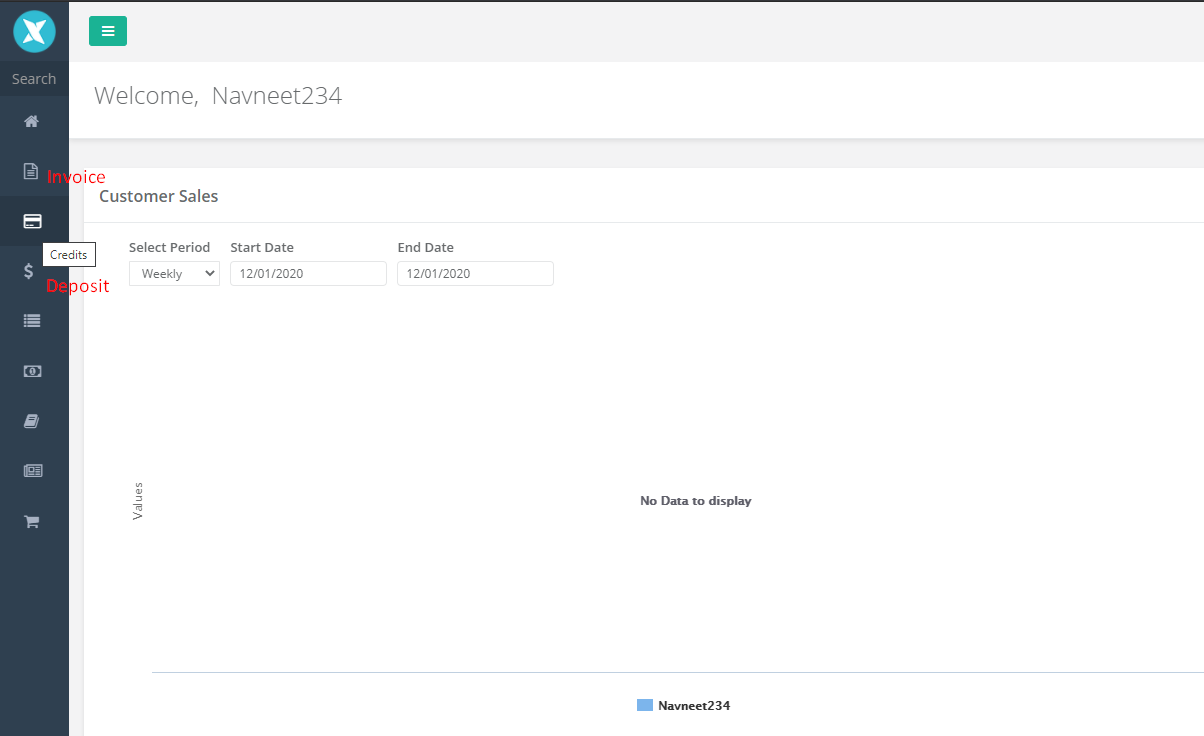
Task: Go to the Home dashboard icon
Action: point(32,122)
